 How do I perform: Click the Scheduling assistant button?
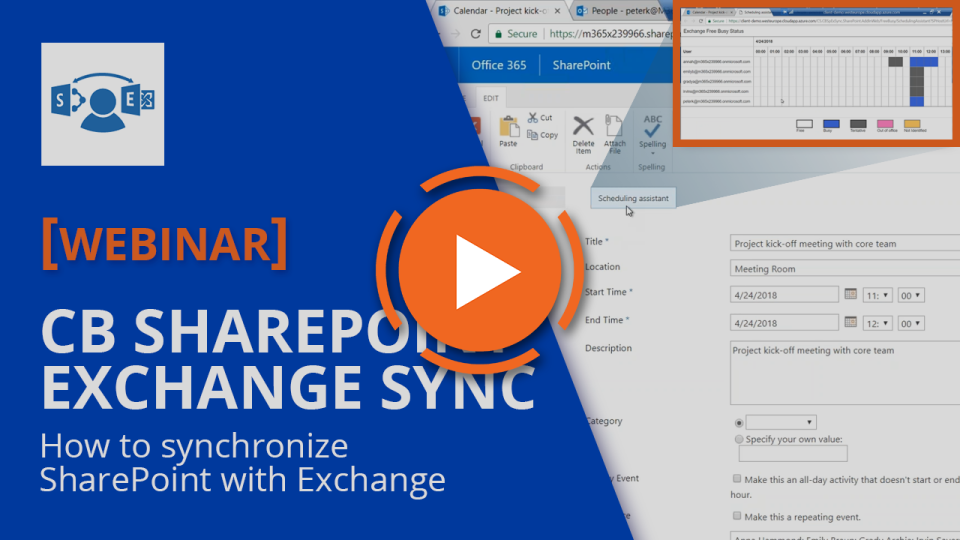pos(633,198)
